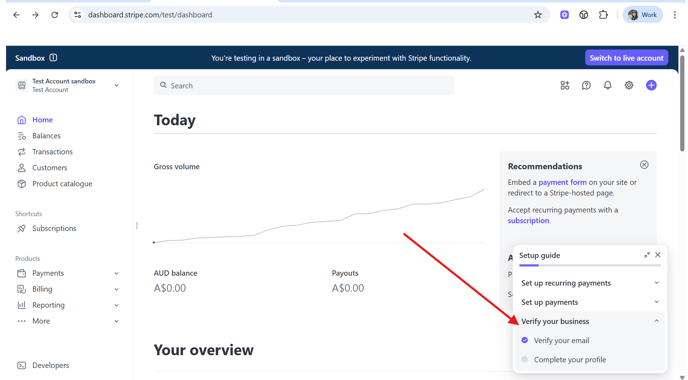688x380 pixels.
Task: Open the Work browser profile
Action: pyautogui.click(x=642, y=15)
